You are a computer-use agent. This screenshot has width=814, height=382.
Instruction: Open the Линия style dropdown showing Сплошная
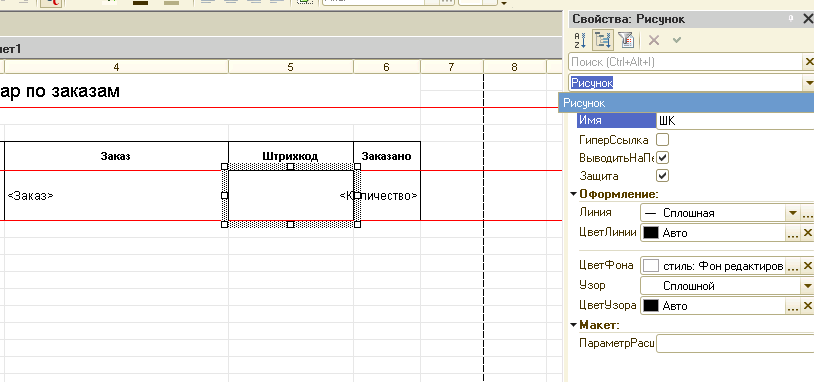793,213
